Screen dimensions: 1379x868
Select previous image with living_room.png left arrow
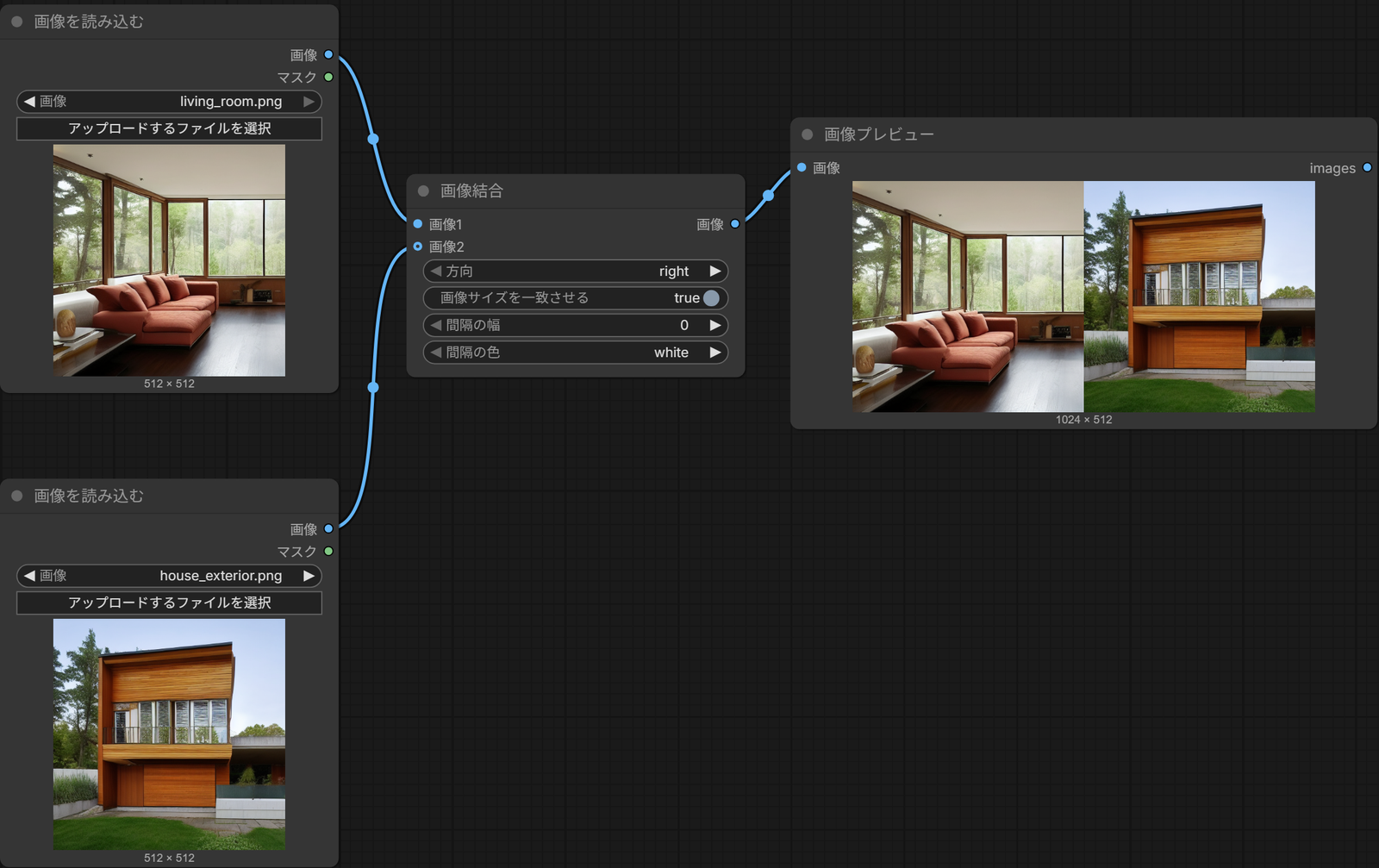(x=29, y=102)
